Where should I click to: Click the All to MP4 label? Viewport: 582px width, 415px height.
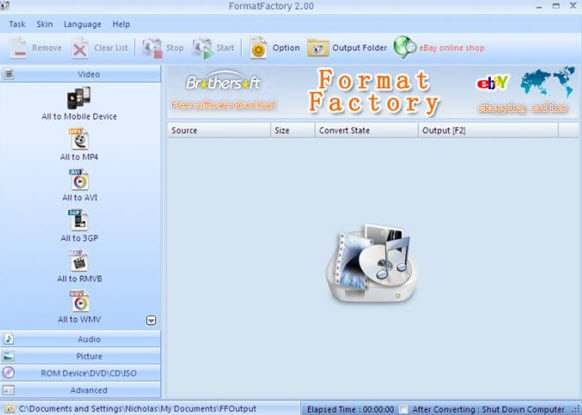(79, 157)
